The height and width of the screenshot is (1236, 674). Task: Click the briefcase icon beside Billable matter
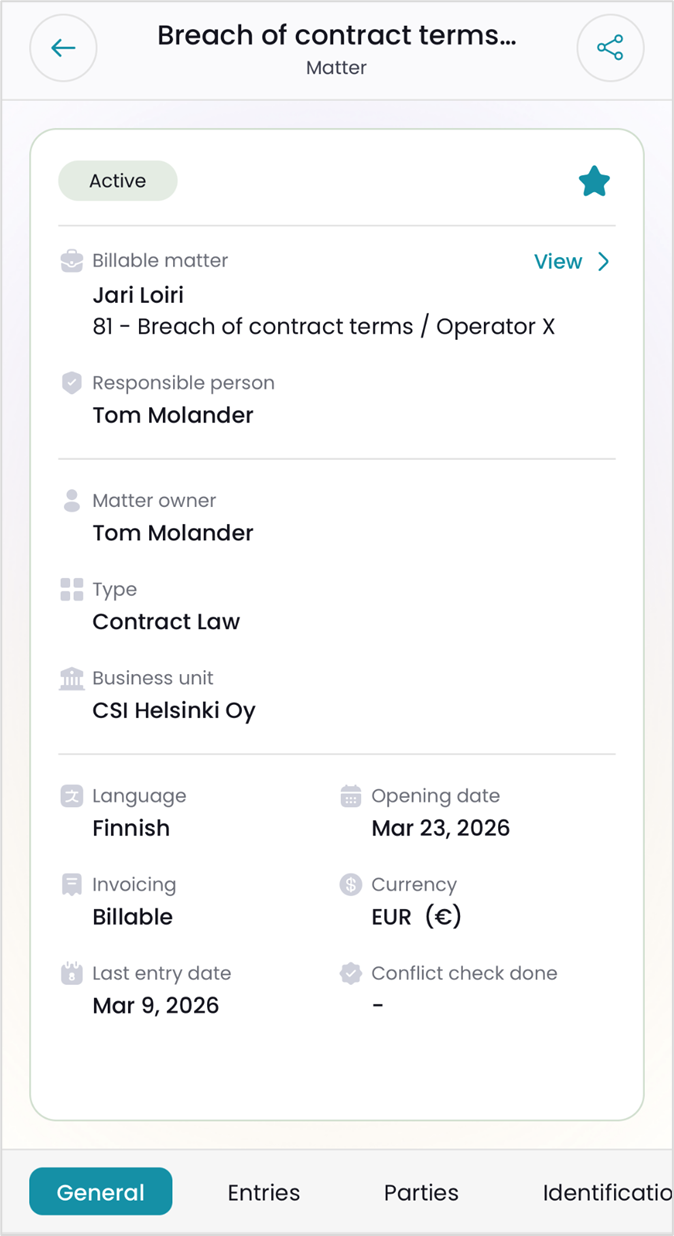click(72, 261)
